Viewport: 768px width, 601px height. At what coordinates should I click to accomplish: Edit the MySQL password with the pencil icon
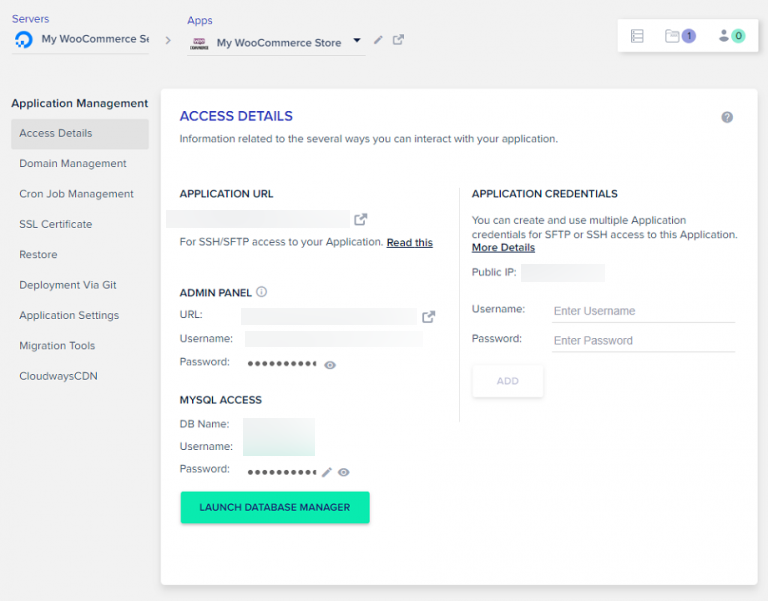coord(327,472)
